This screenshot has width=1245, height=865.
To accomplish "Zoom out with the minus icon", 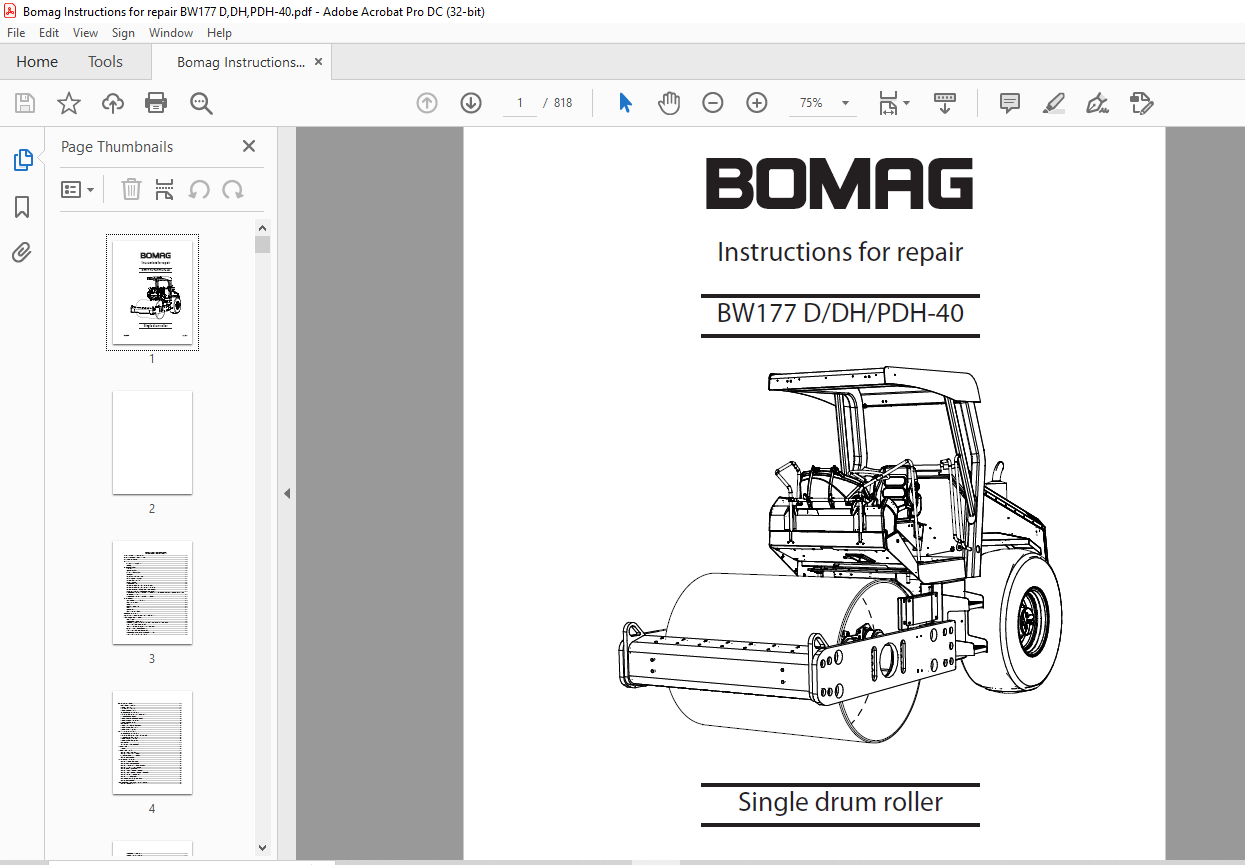I will (x=713, y=103).
